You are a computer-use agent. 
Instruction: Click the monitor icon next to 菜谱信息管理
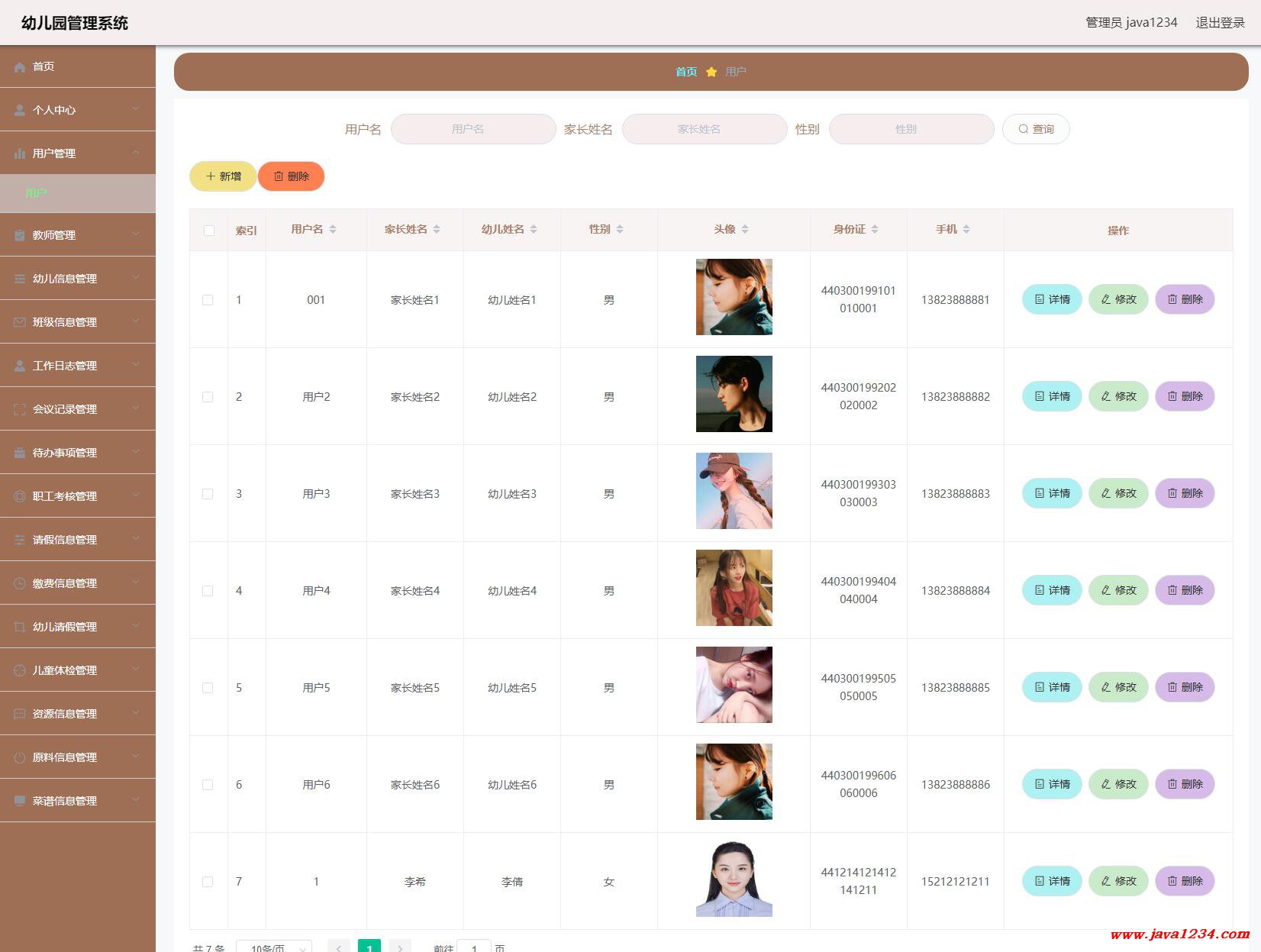pos(20,802)
